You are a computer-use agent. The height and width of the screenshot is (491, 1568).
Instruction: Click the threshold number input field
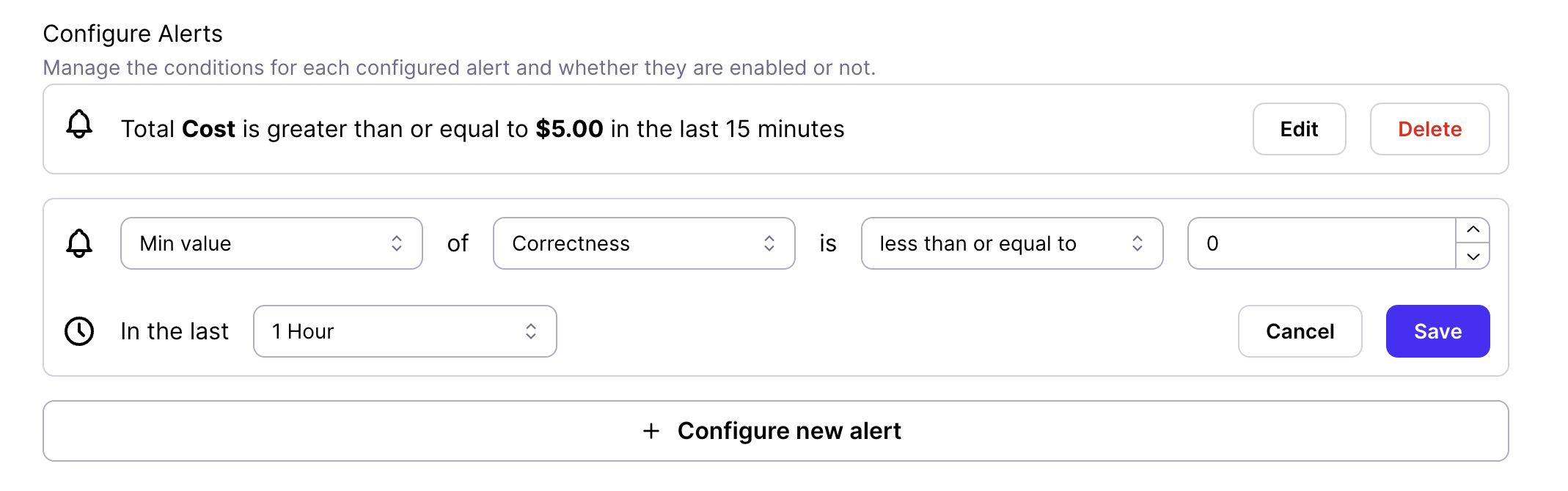1322,243
